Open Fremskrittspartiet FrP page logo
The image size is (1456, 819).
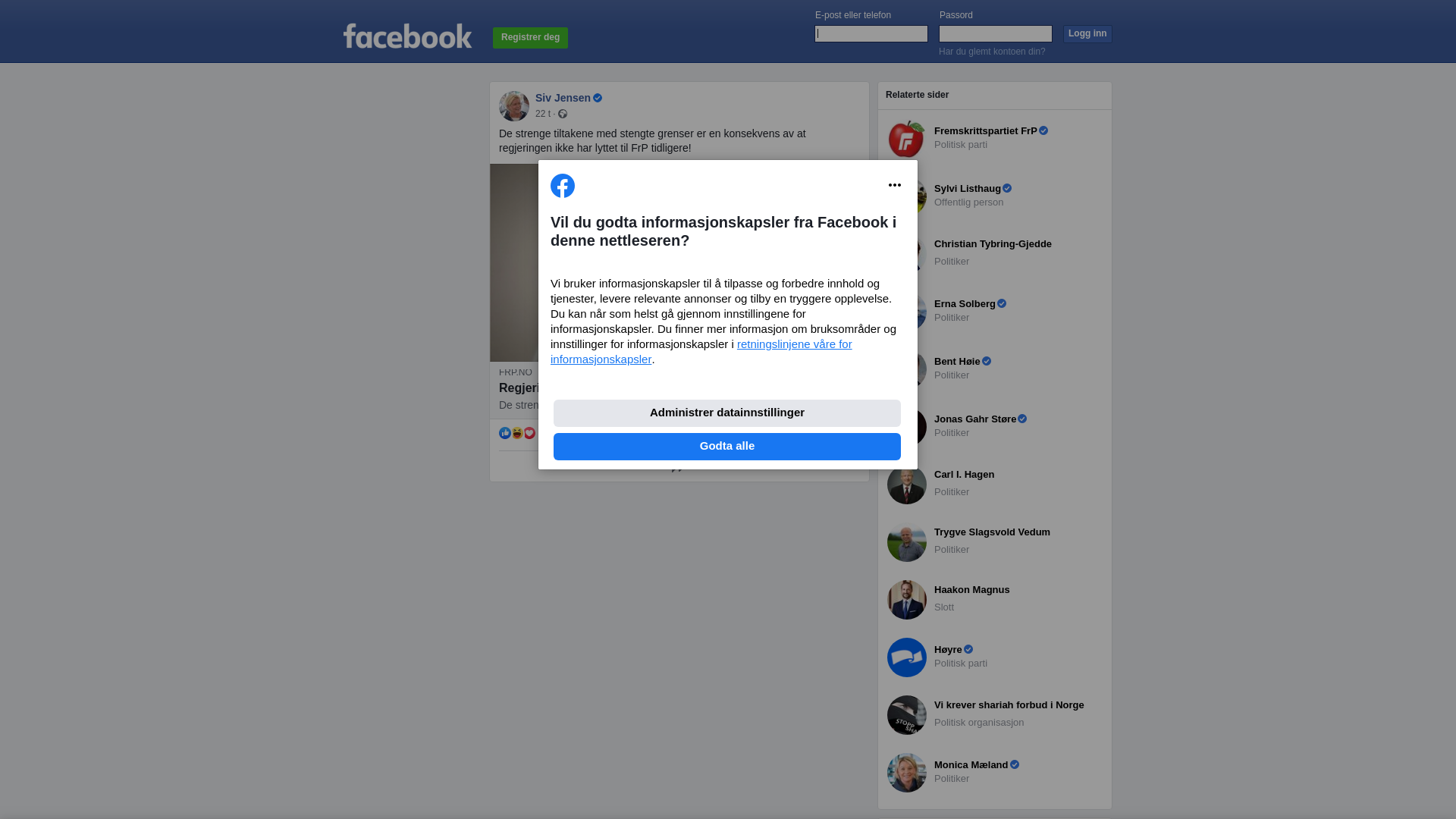(907, 139)
